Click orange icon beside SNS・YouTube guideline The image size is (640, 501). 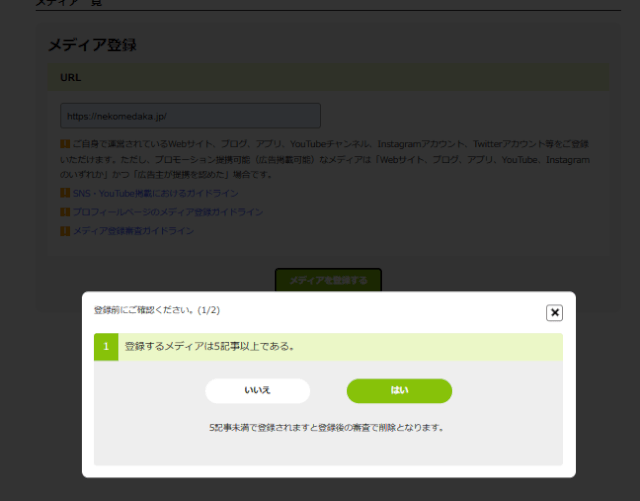click(x=65, y=193)
